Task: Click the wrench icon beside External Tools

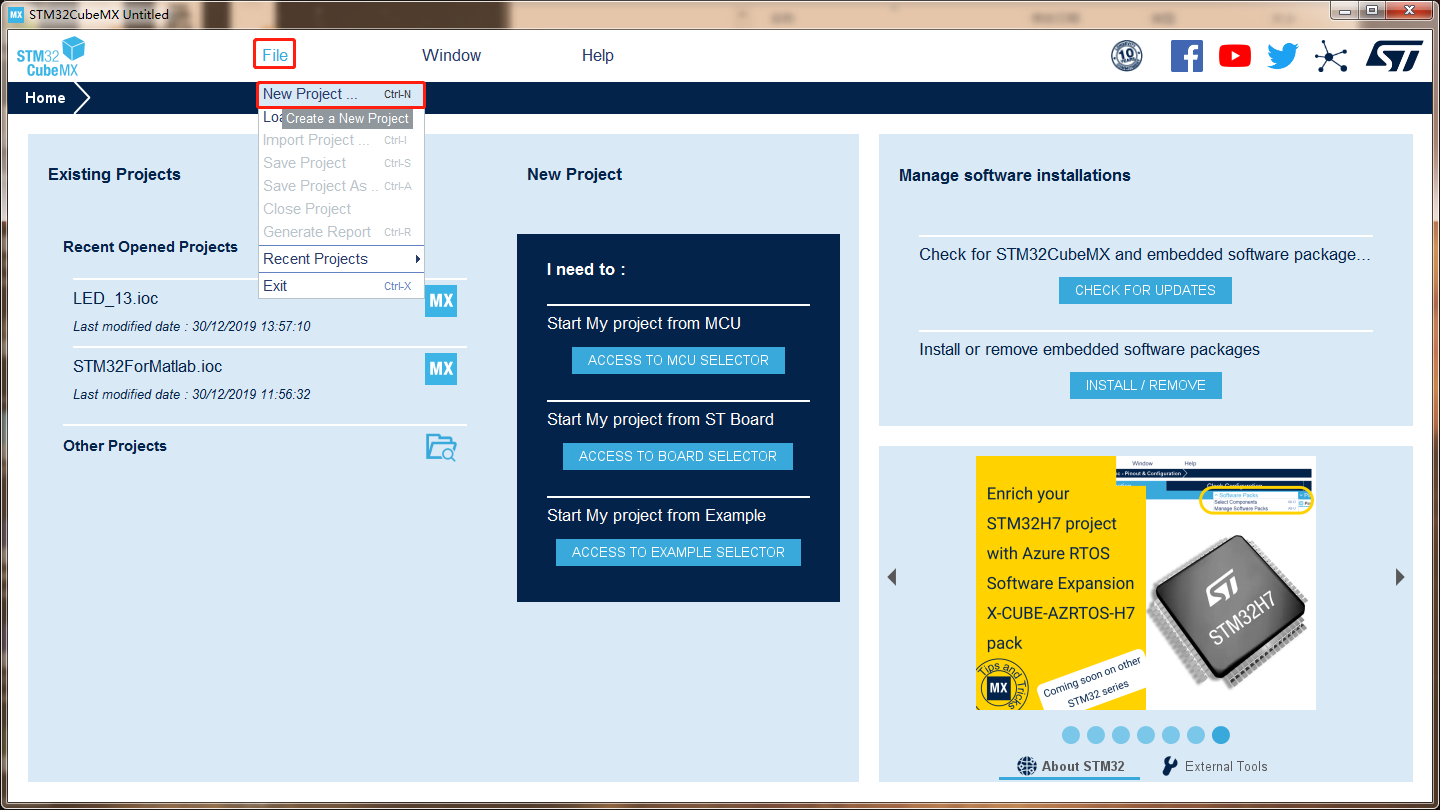Action: (x=1170, y=766)
